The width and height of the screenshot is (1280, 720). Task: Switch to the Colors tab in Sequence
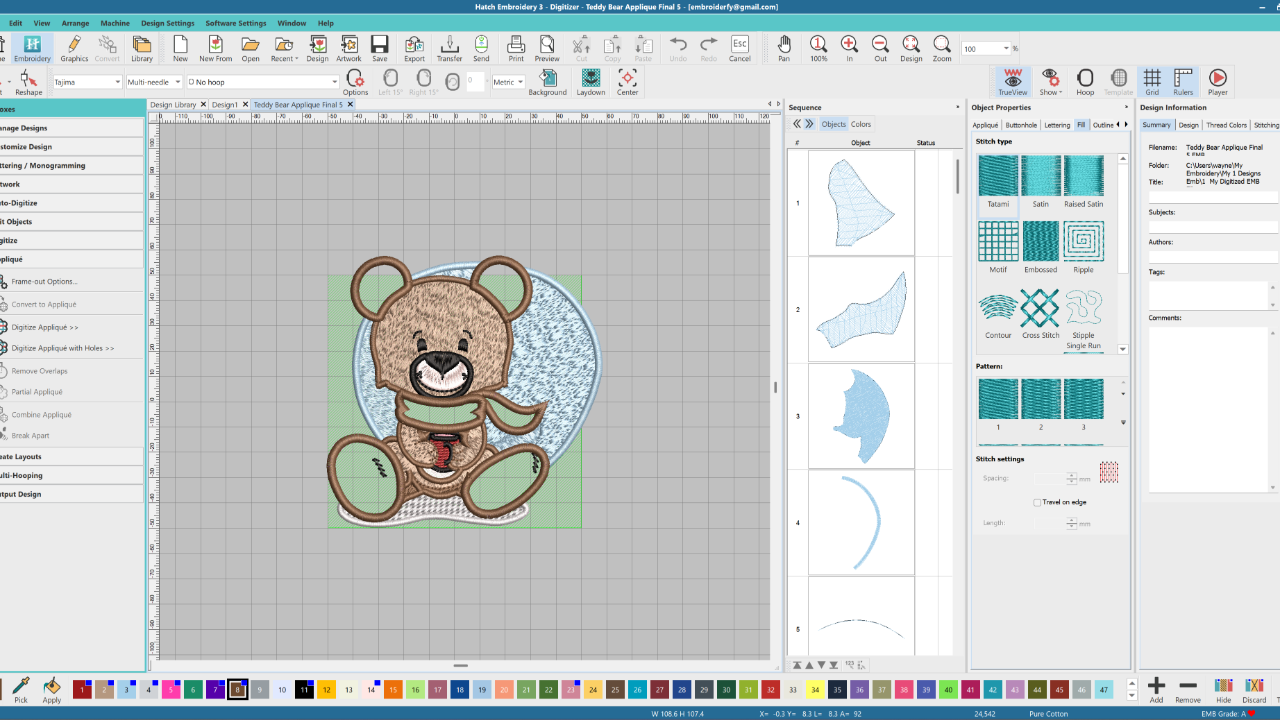tap(861, 124)
